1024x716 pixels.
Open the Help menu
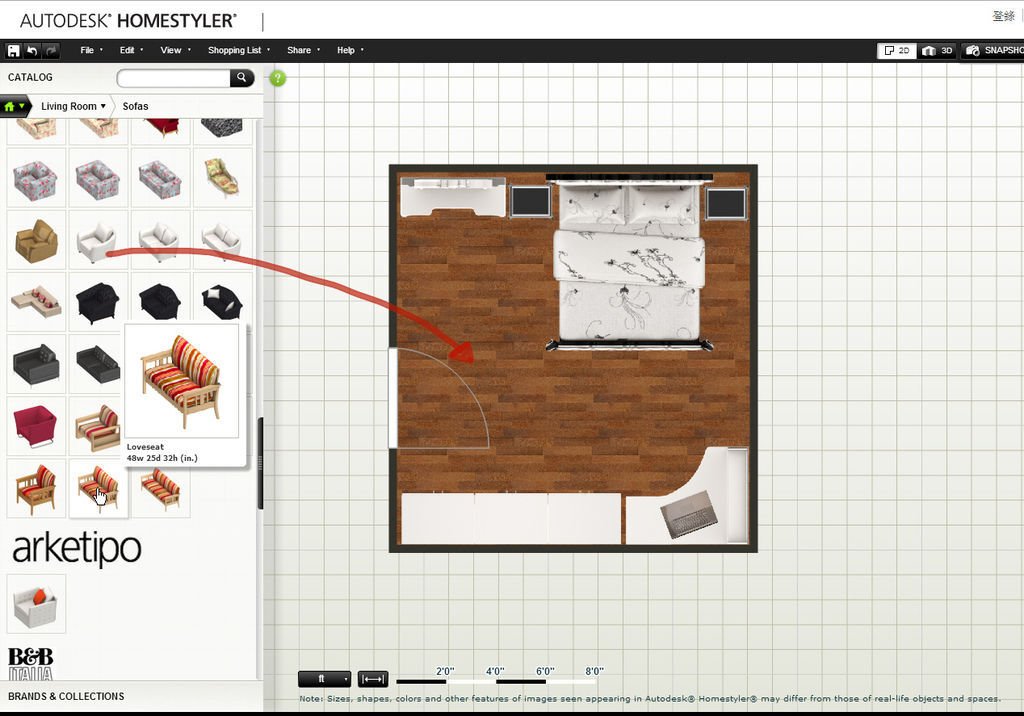click(350, 50)
